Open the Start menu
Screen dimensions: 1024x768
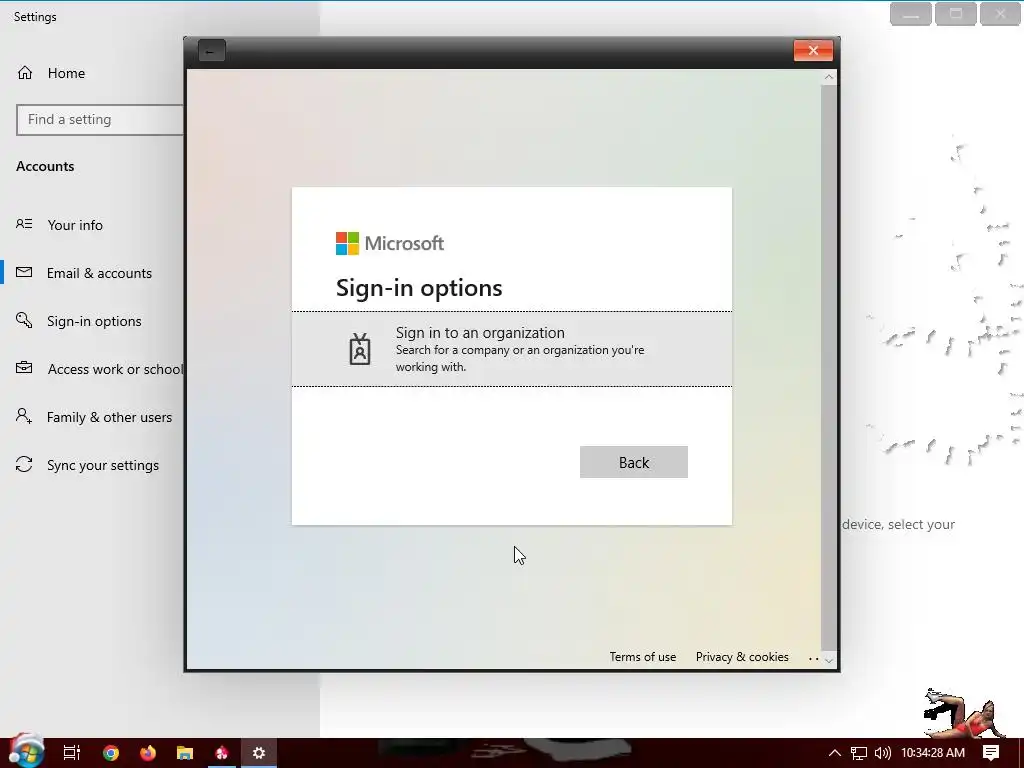click(26, 751)
